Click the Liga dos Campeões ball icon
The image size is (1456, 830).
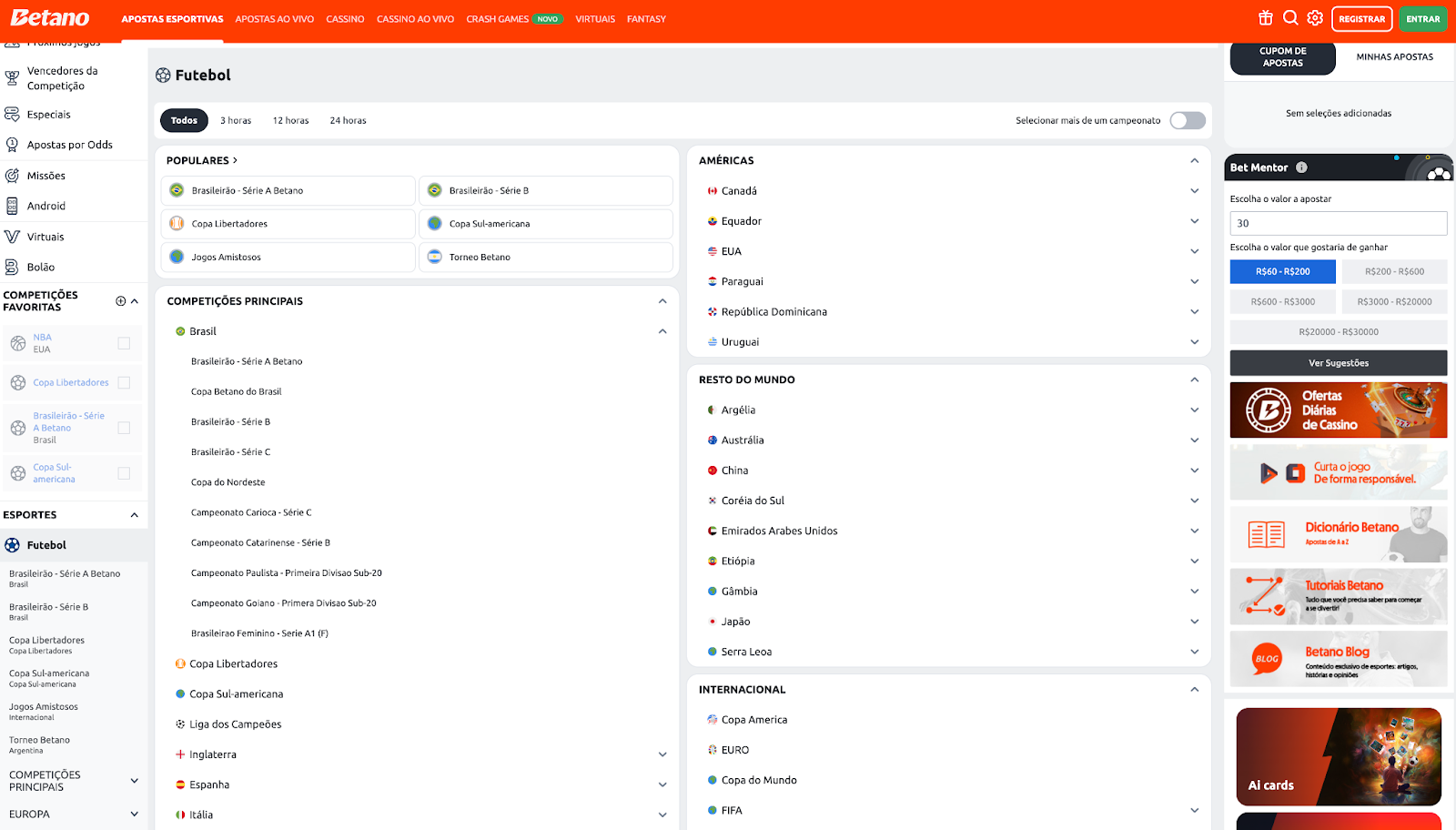pyautogui.click(x=180, y=724)
